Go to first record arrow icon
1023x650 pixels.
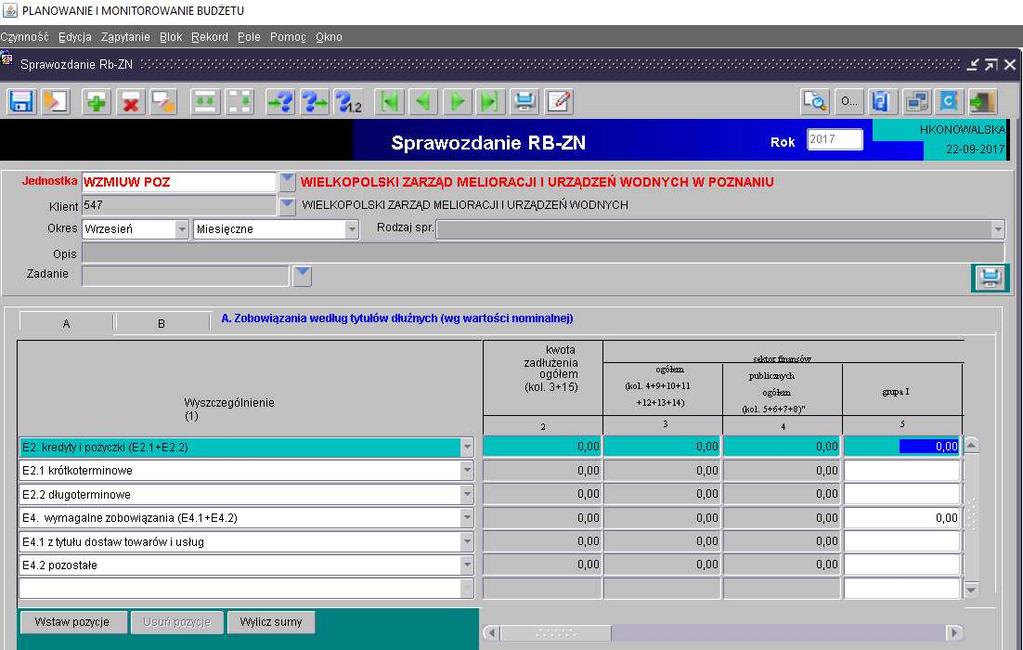pos(390,102)
